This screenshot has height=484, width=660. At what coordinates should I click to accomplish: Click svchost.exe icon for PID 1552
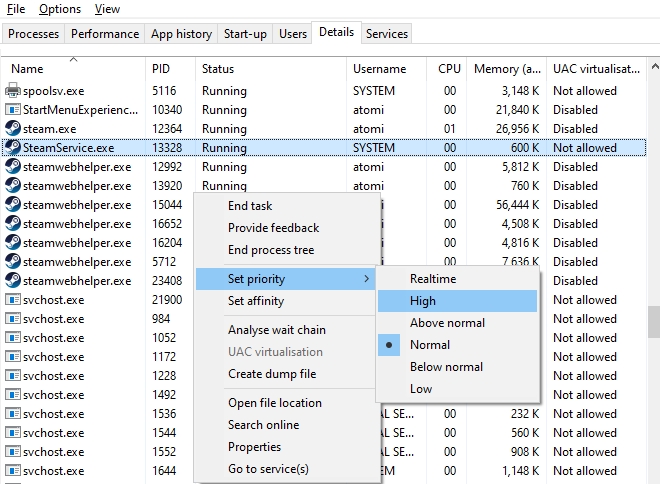[13, 452]
